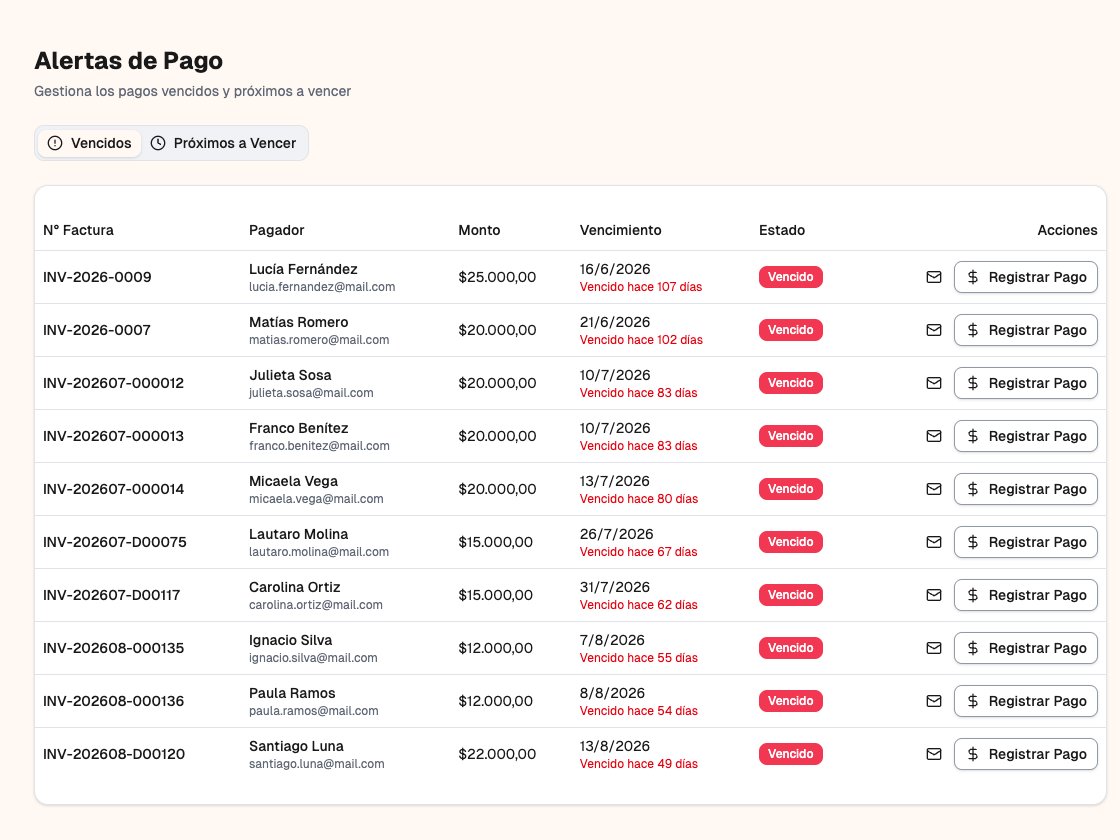Image resolution: width=1120 pixels, height=840 pixels.
Task: Click Vencido badge in Carolina Ortiz row
Action: [791, 595]
